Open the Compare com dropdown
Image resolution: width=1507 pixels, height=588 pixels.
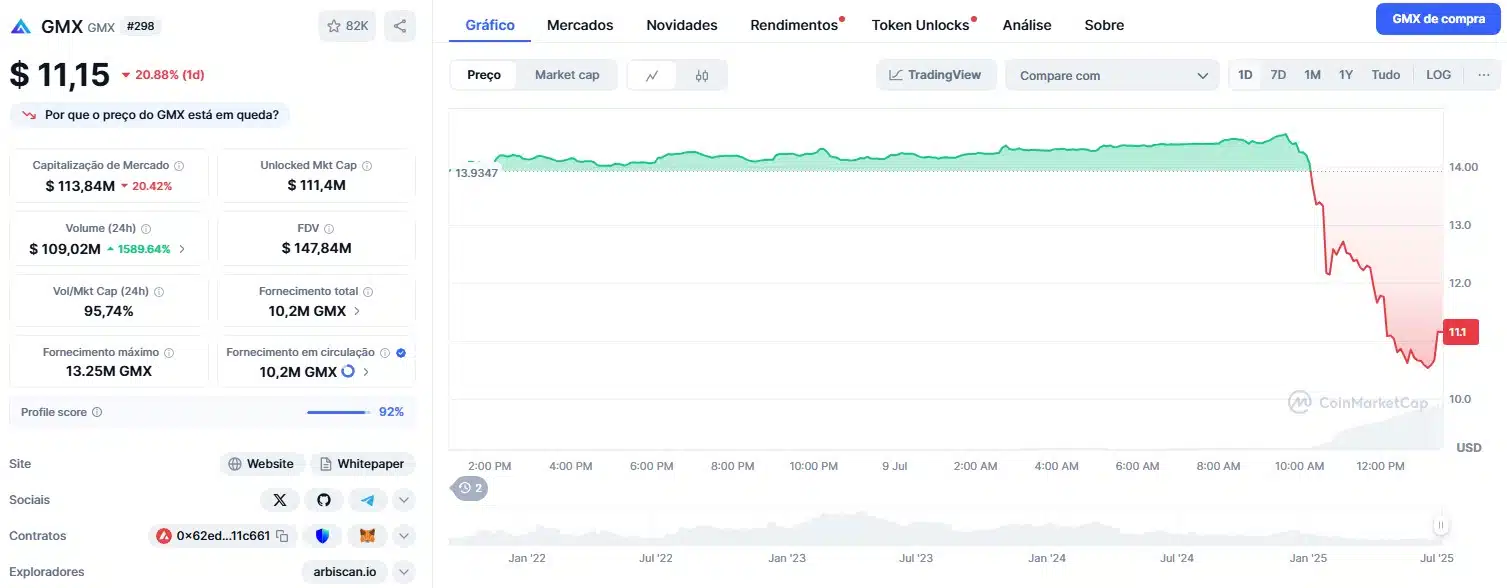click(x=1113, y=76)
